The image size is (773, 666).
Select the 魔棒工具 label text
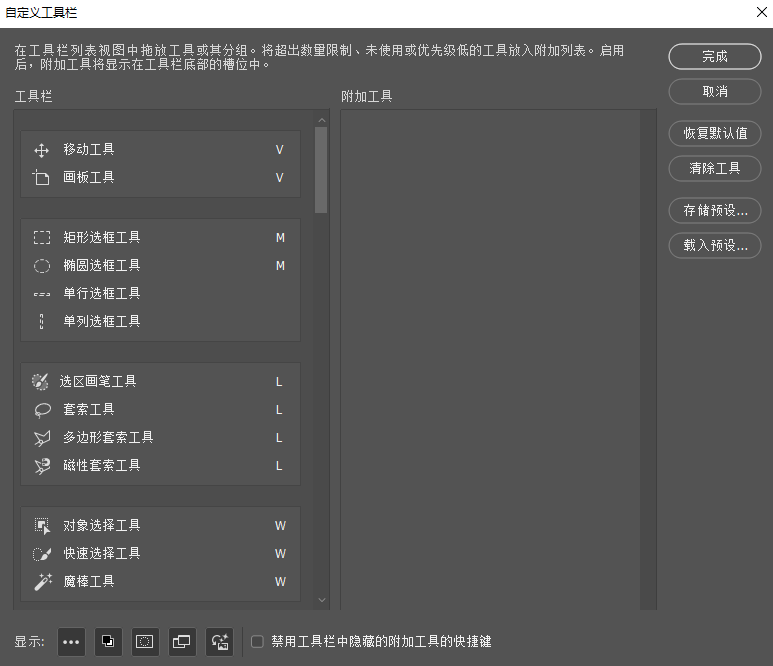click(x=89, y=582)
